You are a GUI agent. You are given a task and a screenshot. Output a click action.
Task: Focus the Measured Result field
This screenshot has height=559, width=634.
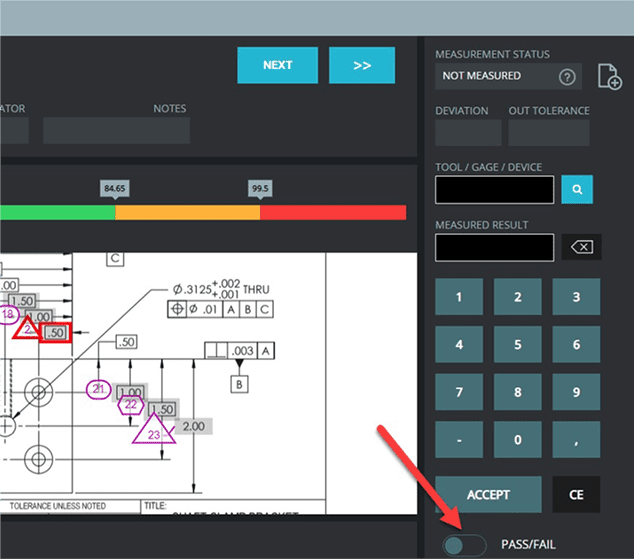pyautogui.click(x=495, y=247)
